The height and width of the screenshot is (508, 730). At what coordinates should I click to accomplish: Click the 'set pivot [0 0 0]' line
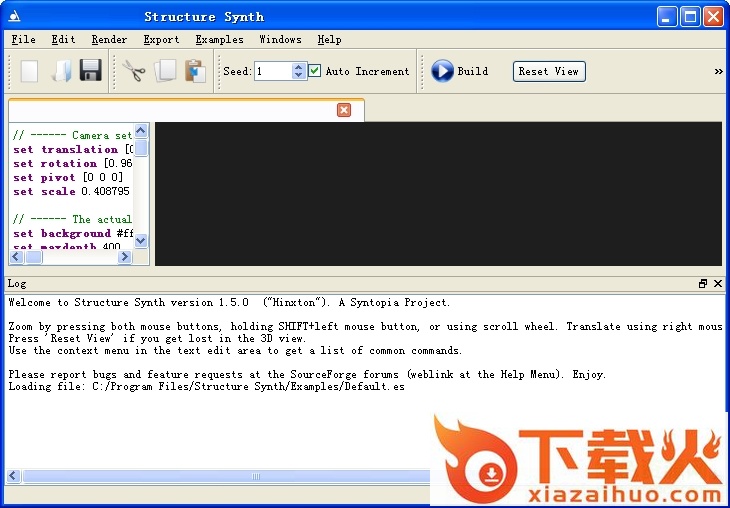click(x=68, y=177)
